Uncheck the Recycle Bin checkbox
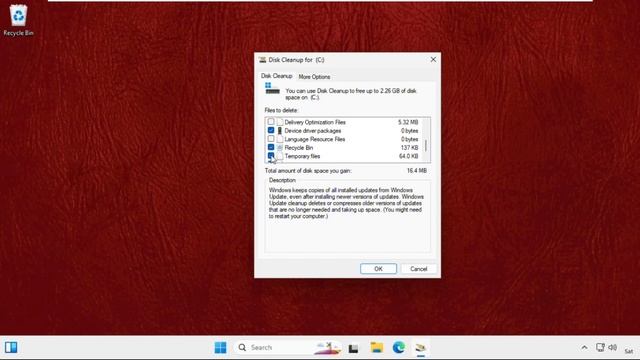 pyautogui.click(x=271, y=147)
